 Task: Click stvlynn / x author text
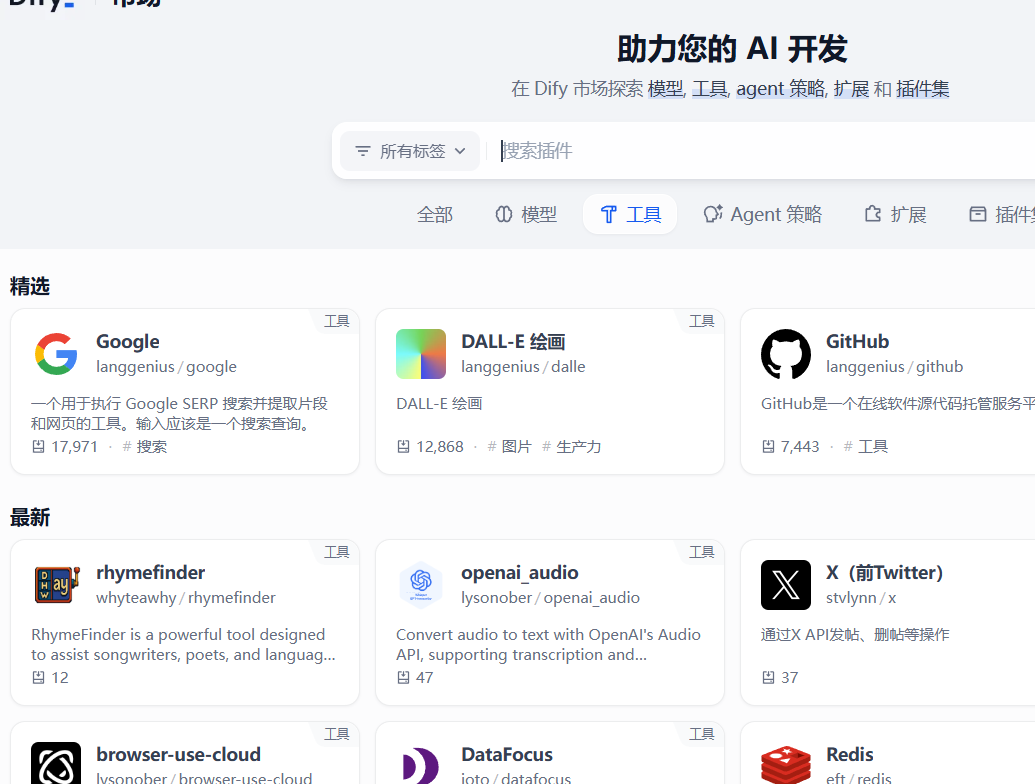click(861, 598)
